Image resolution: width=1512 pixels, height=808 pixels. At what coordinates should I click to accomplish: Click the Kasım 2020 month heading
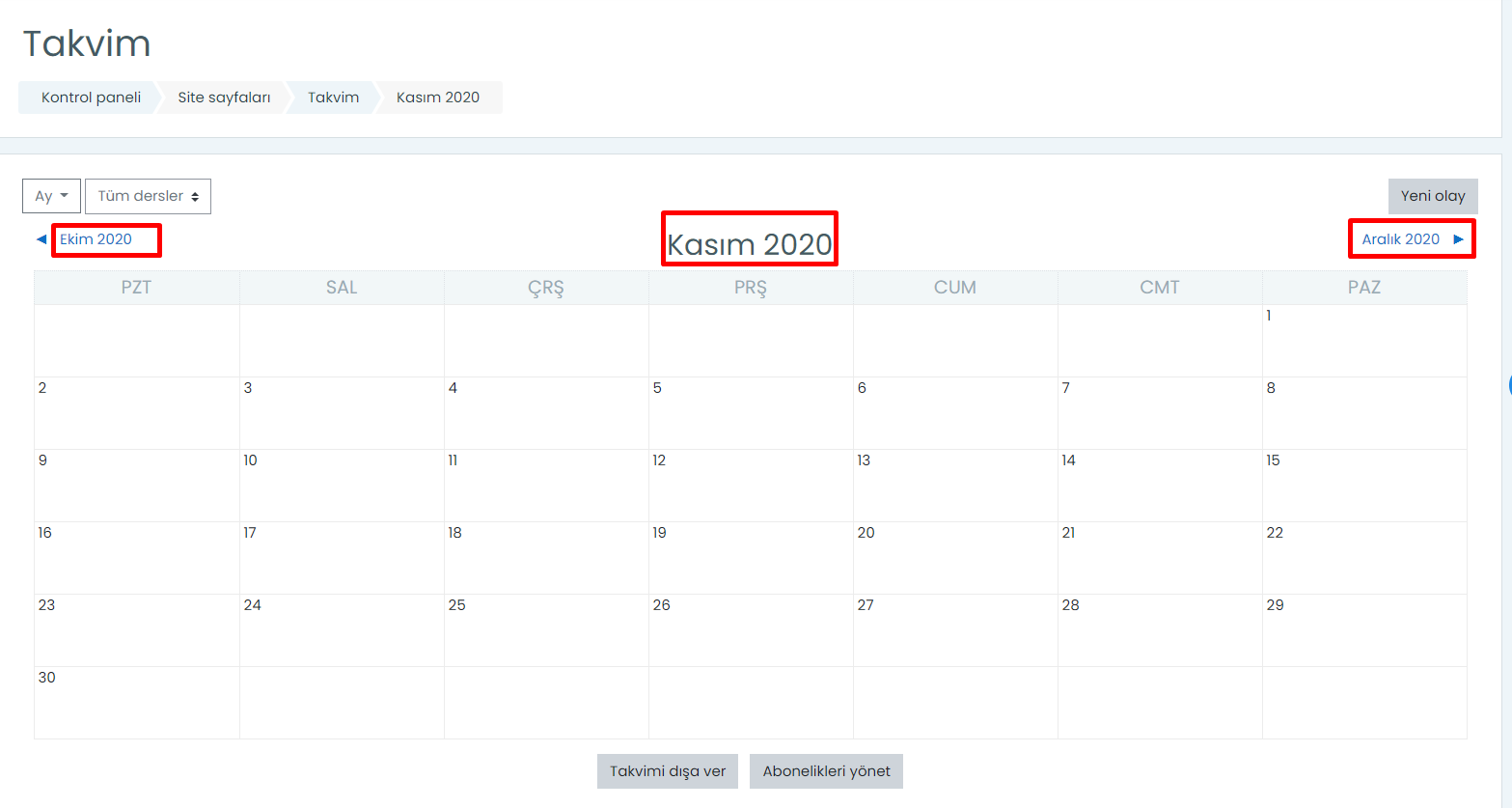[749, 244]
